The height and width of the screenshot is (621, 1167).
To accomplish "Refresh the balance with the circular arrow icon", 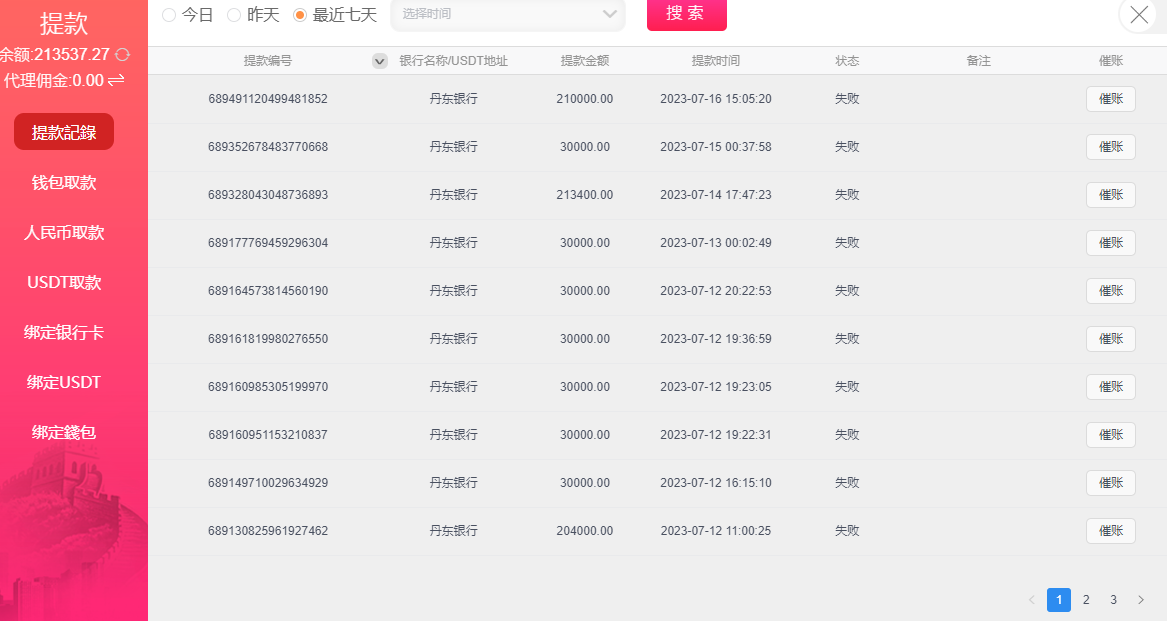I will [123, 55].
